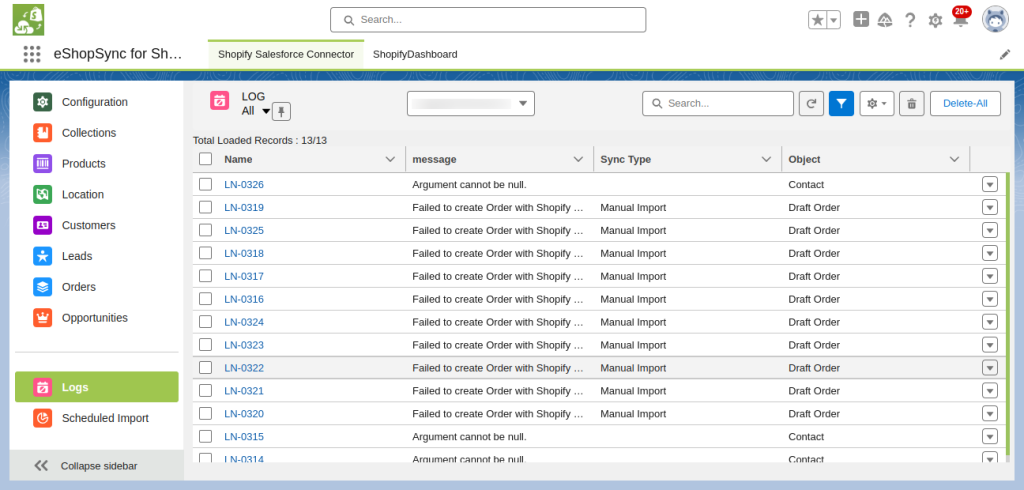Click the Guidance Center icon
Viewport: 1024px width, 490px height.
tap(885, 20)
